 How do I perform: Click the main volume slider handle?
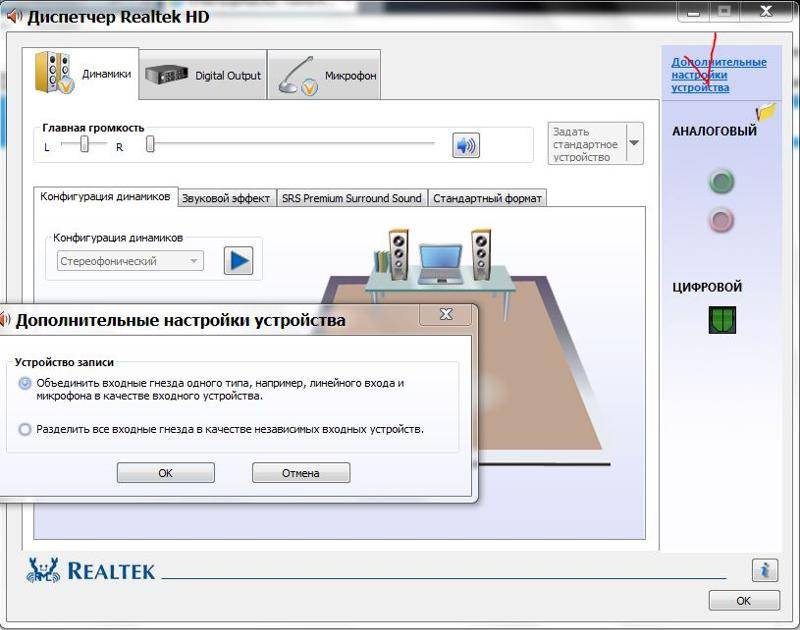coord(150,144)
